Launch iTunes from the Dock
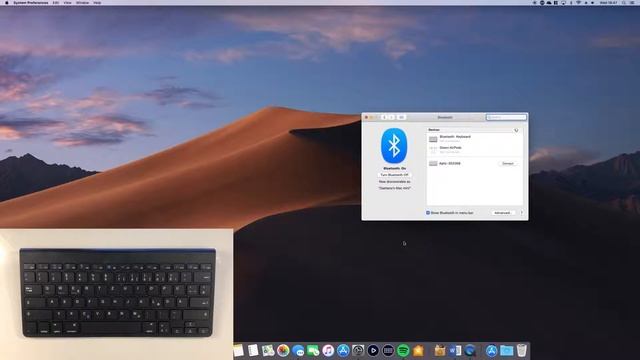The image size is (640, 360). point(328,351)
